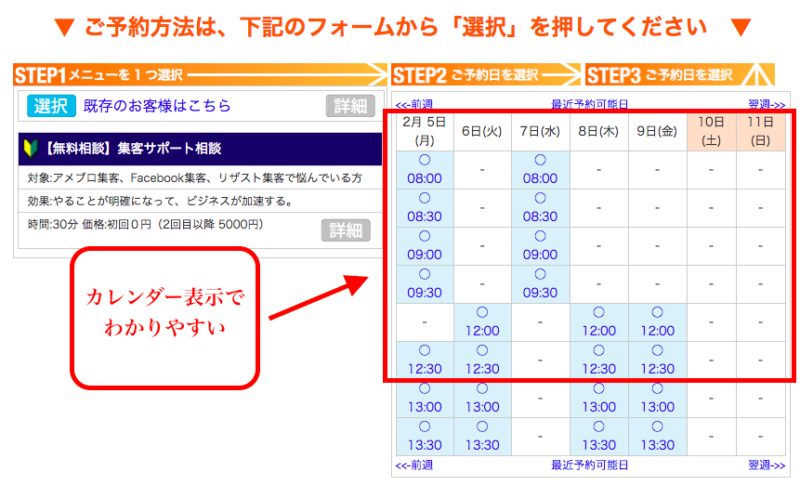Viewport: 800px width, 485px height.
Task: Click the 11日(日) column header
Action: coord(761,131)
